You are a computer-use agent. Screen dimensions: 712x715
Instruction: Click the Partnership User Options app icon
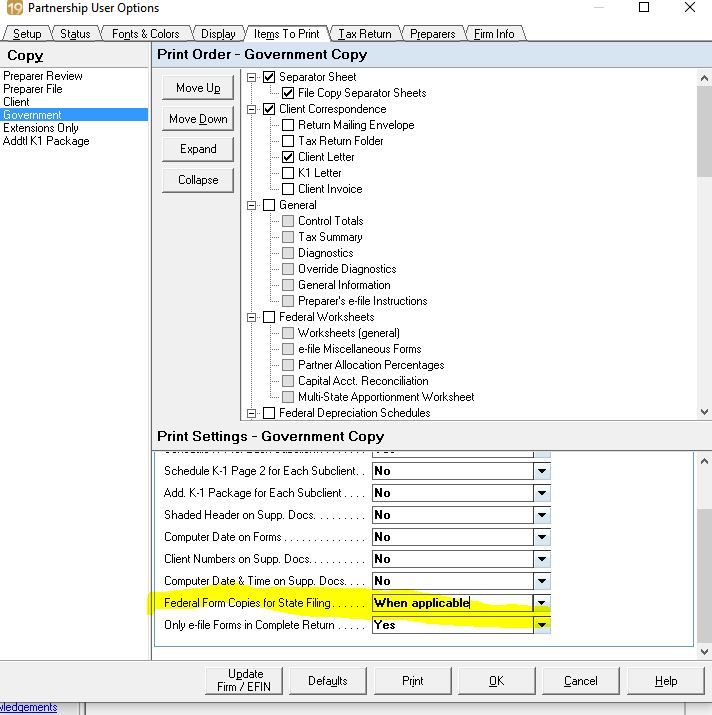[13, 9]
